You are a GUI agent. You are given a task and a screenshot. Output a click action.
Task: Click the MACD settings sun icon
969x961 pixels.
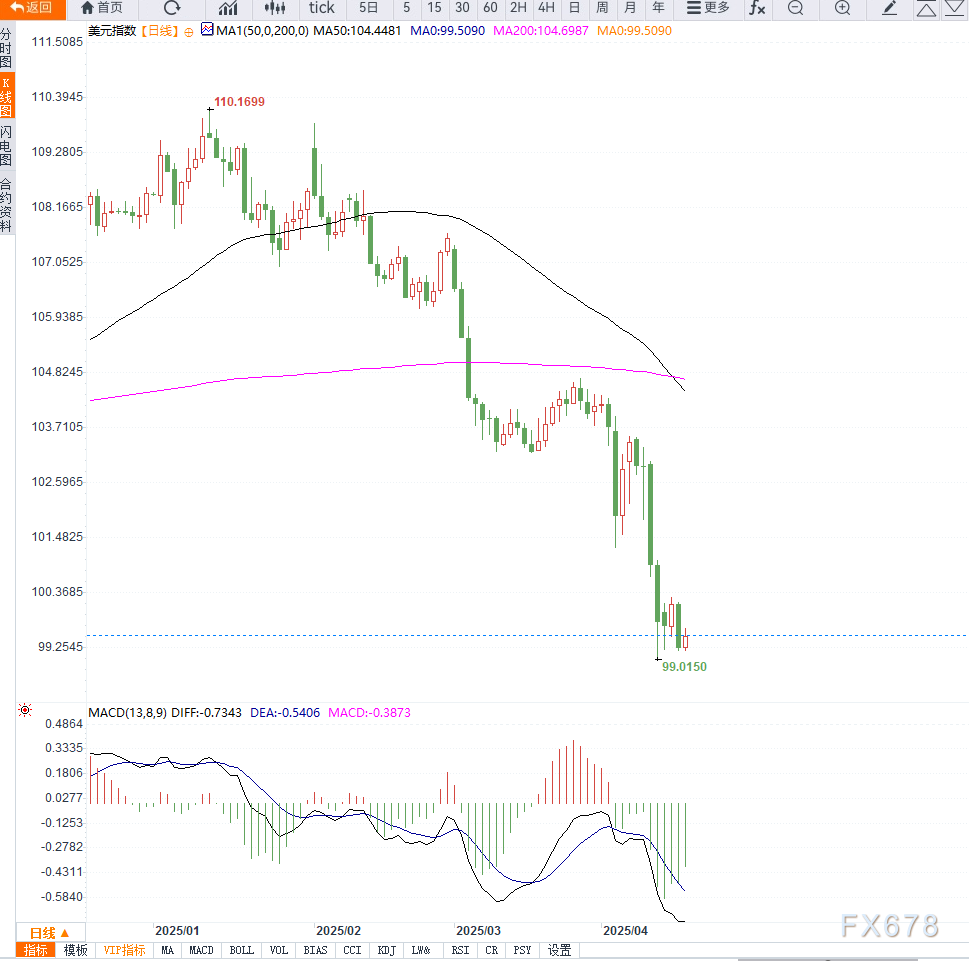(25, 711)
